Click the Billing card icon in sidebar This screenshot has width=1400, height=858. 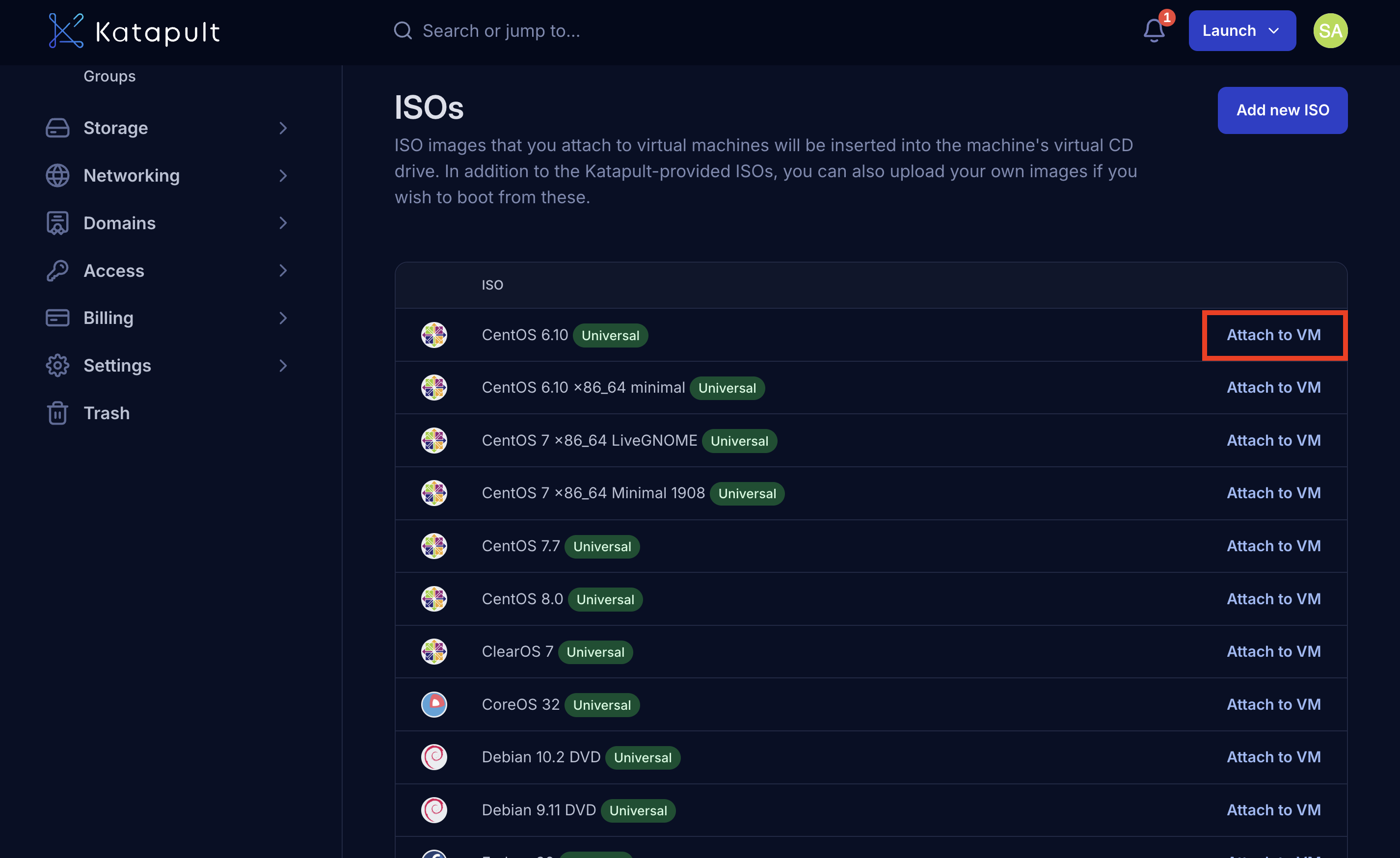pyautogui.click(x=57, y=318)
